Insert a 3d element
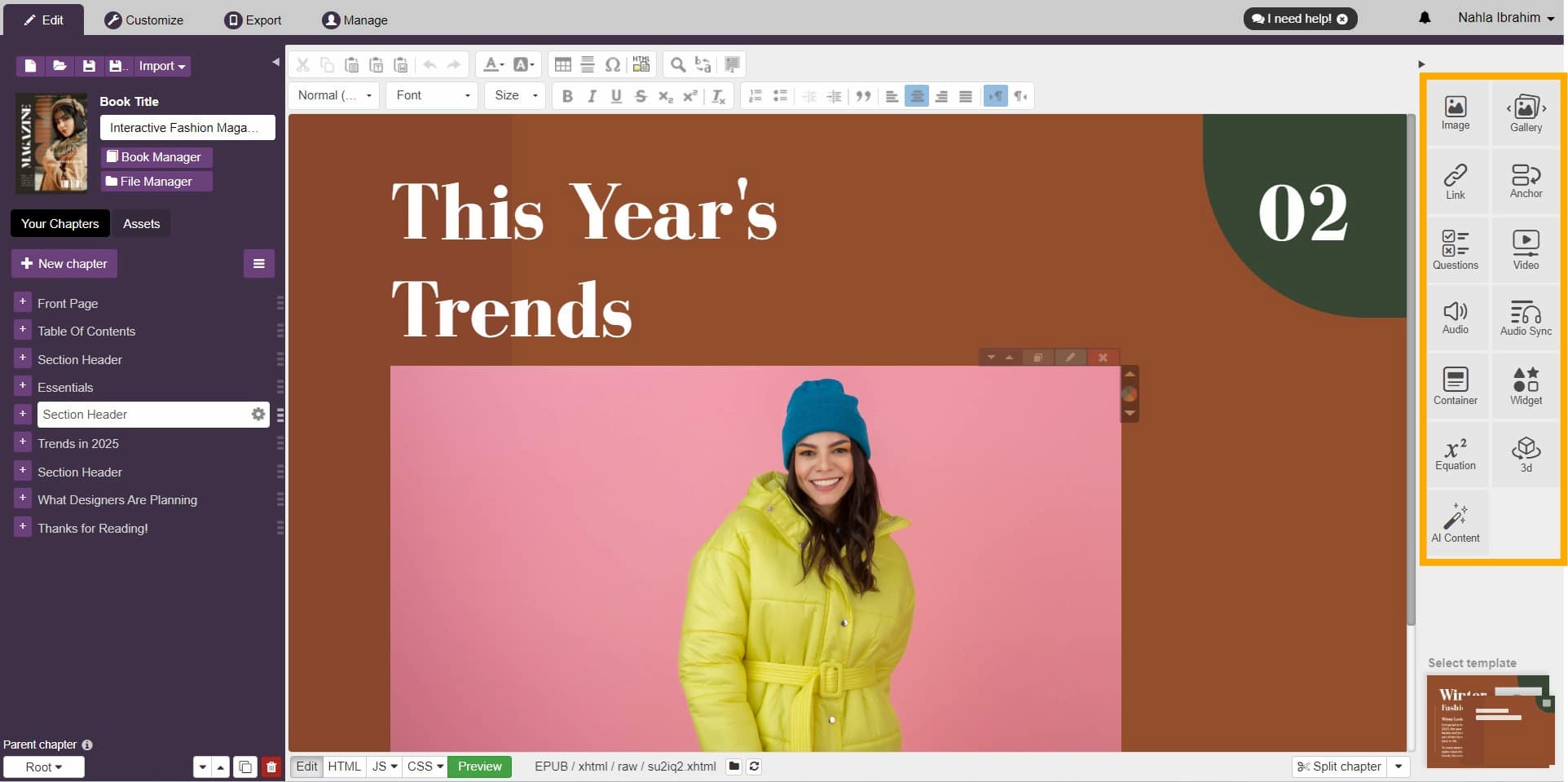 [x=1525, y=454]
